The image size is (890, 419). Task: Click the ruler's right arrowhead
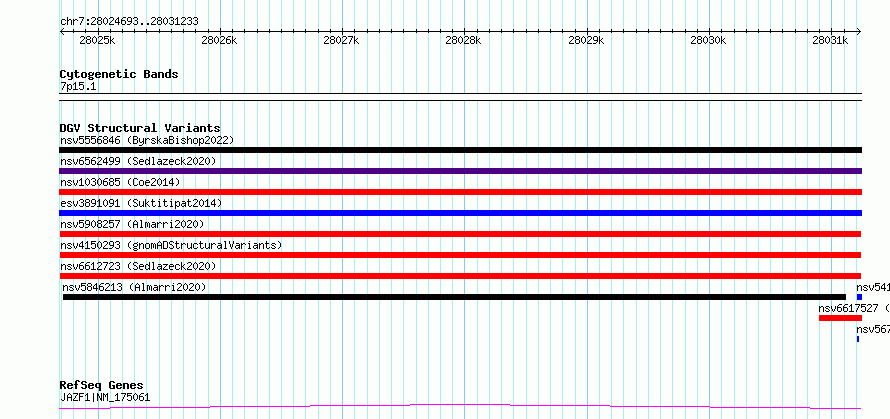[858, 32]
